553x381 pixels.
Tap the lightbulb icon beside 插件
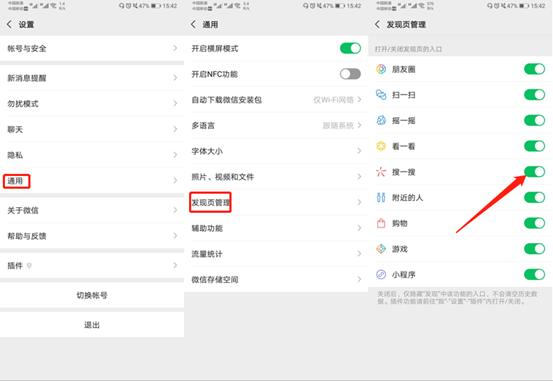pos(29,266)
